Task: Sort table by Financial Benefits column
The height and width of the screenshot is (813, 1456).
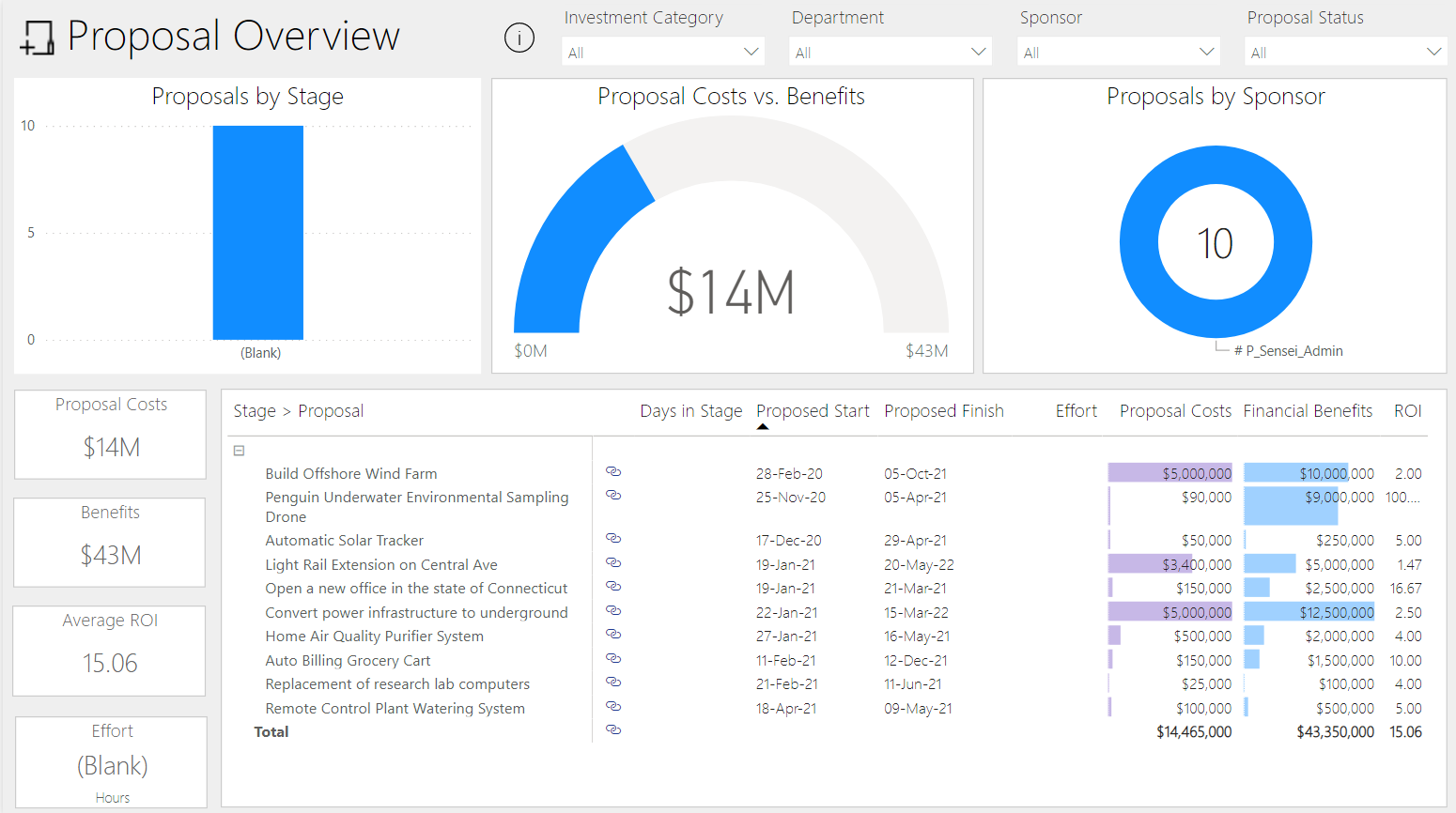Action: pyautogui.click(x=1308, y=411)
